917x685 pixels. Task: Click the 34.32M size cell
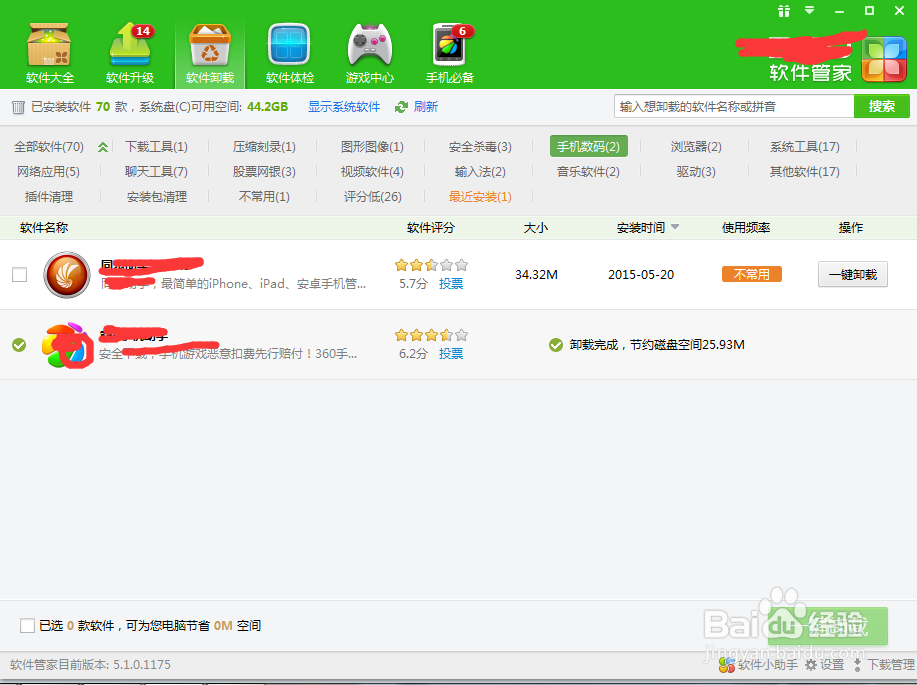coord(536,274)
